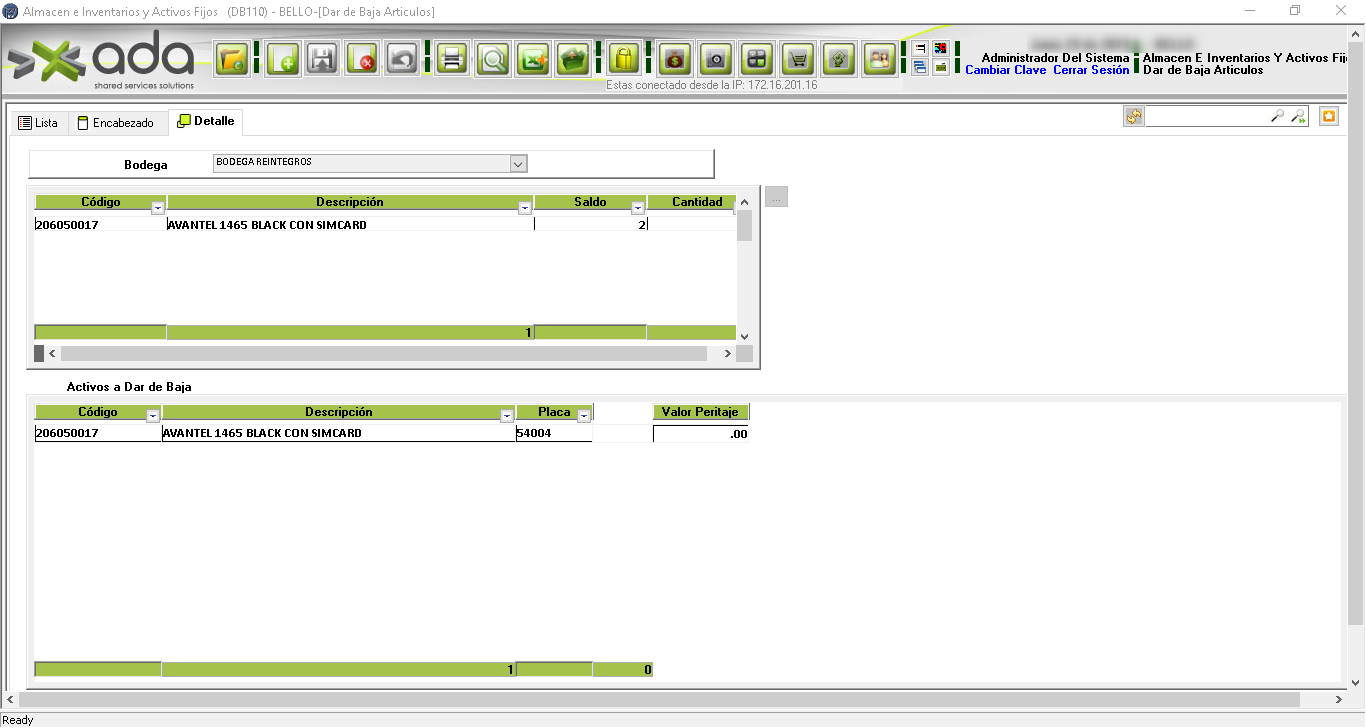Click the save floppy disk icon
Image resolution: width=1366 pixels, height=728 pixels.
tap(322, 59)
